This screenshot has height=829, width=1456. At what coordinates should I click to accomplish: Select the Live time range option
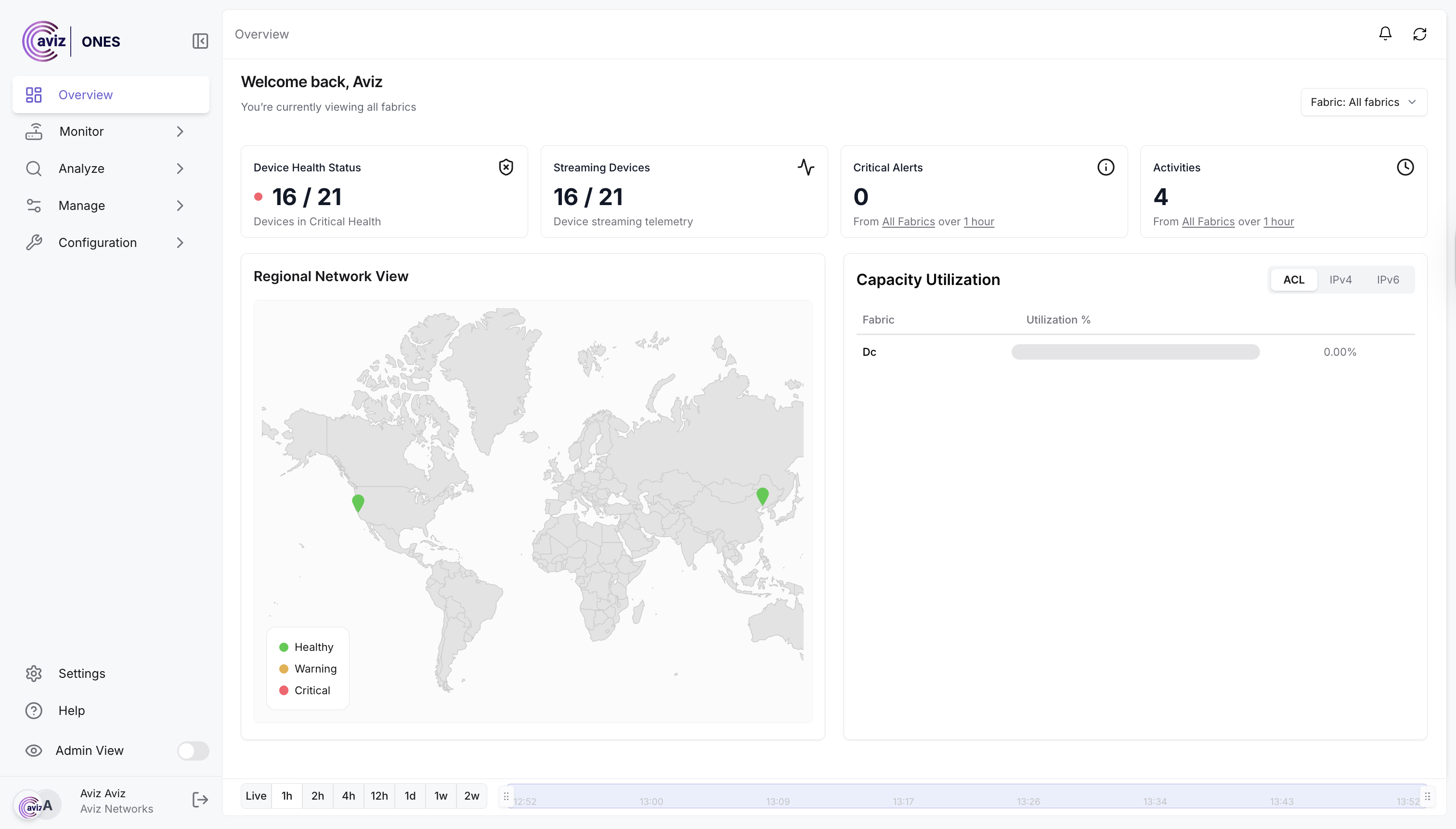point(256,795)
